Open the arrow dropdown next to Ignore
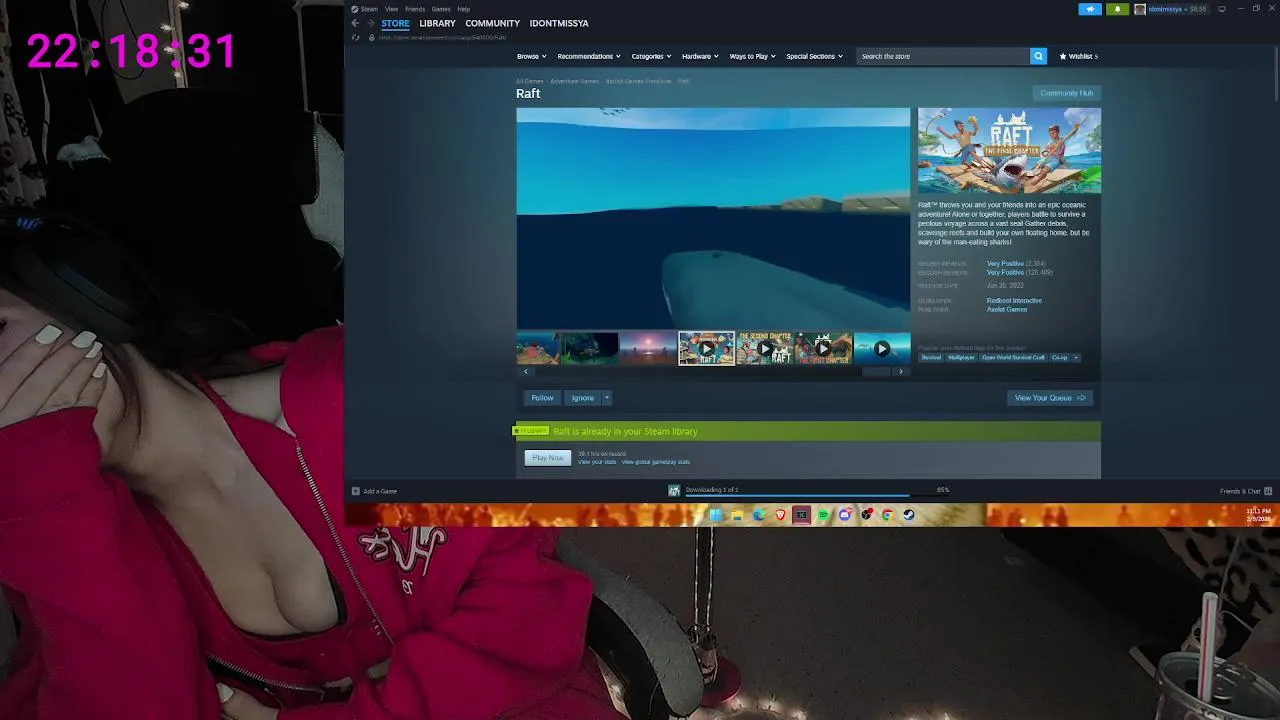Screen dimensions: 1280x720 coord(606,398)
